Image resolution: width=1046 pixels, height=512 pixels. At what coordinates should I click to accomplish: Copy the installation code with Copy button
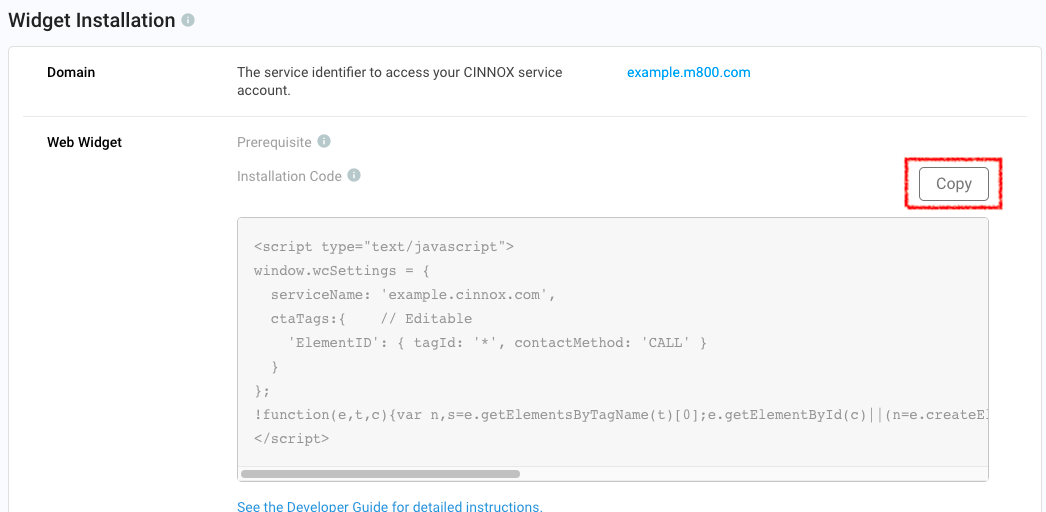[x=953, y=184]
